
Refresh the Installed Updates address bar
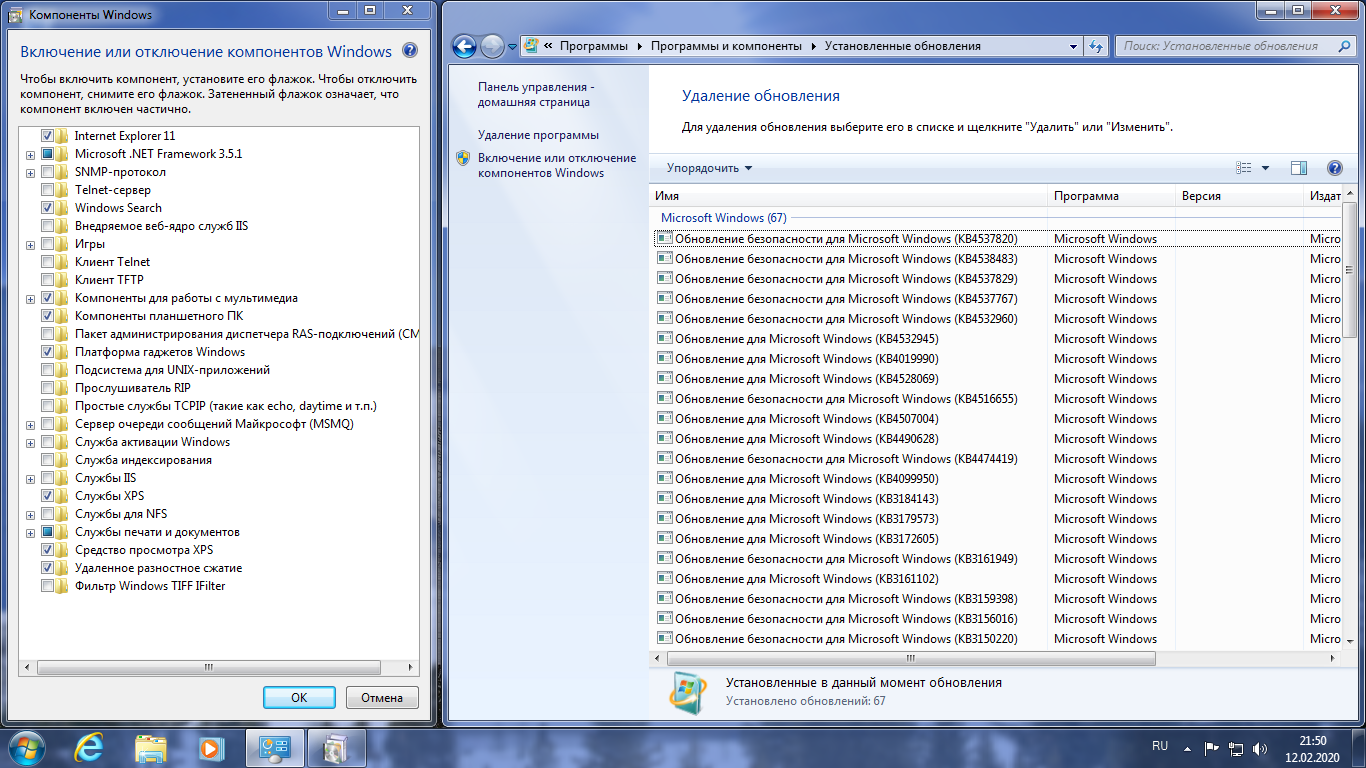pos(1096,46)
